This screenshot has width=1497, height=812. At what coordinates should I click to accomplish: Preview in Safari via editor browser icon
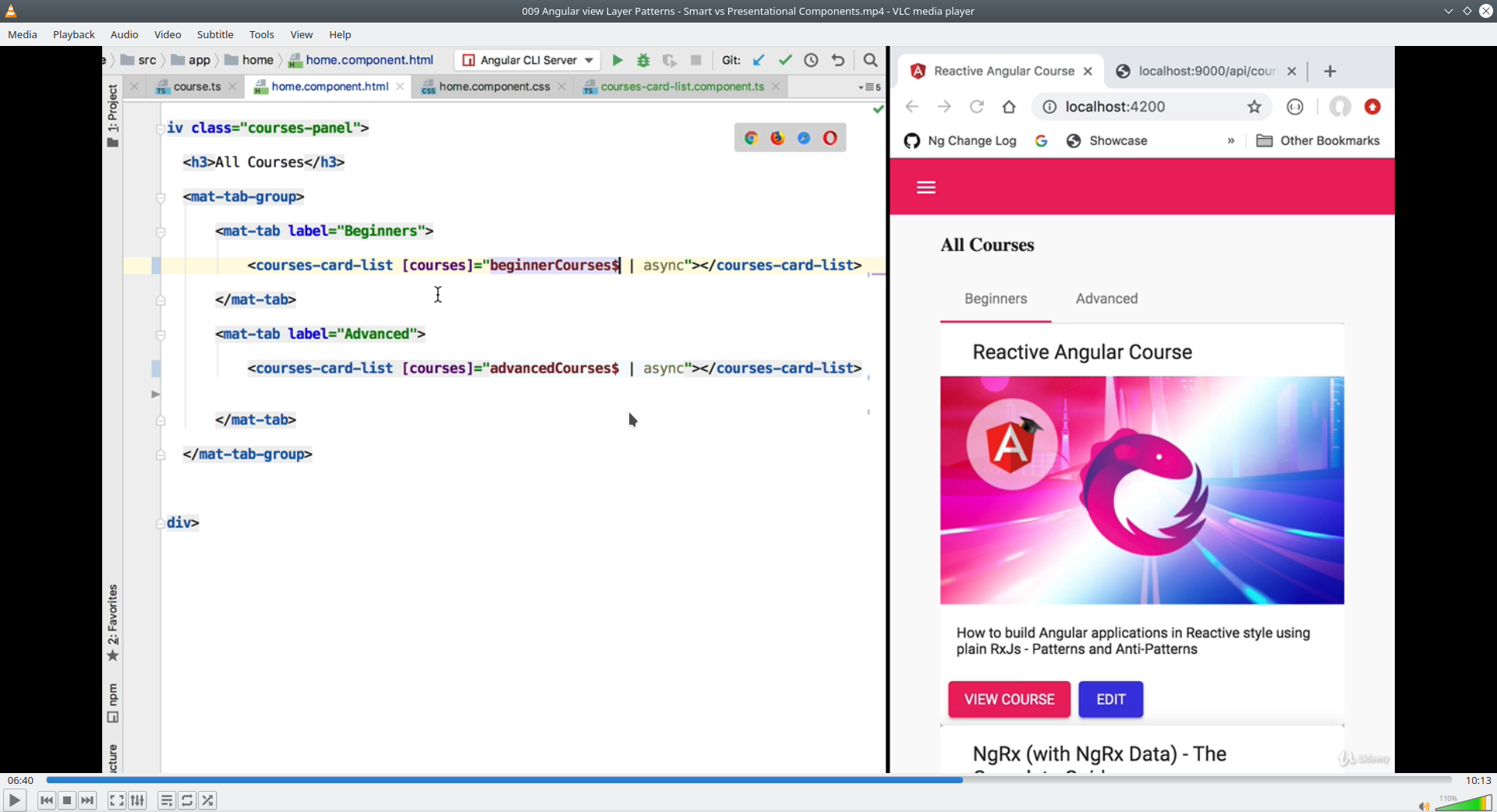pyautogui.click(x=804, y=138)
